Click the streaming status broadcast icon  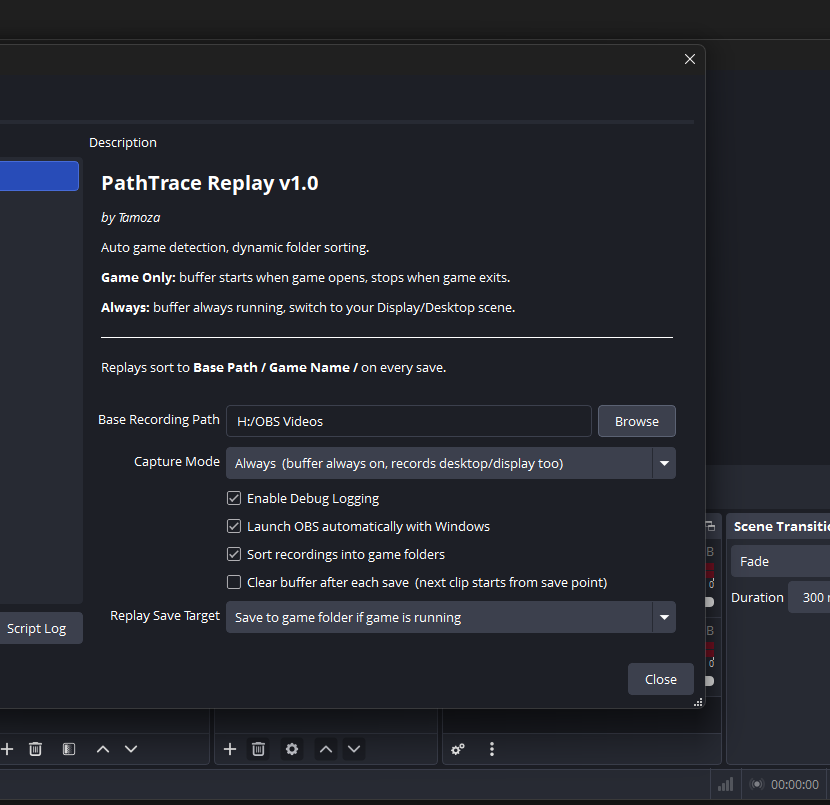click(757, 784)
